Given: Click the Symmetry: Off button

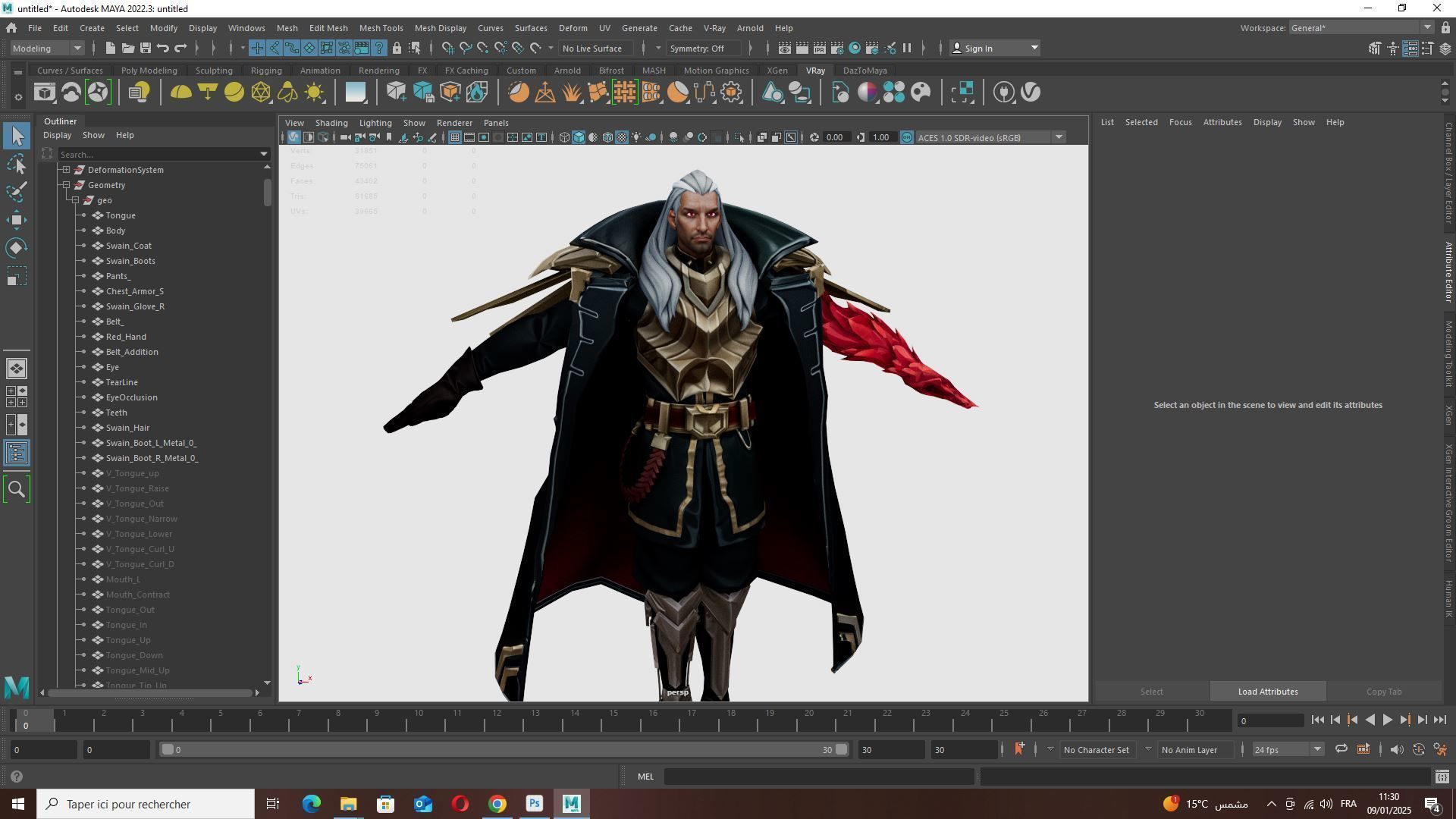Looking at the screenshot, I should point(704,49).
